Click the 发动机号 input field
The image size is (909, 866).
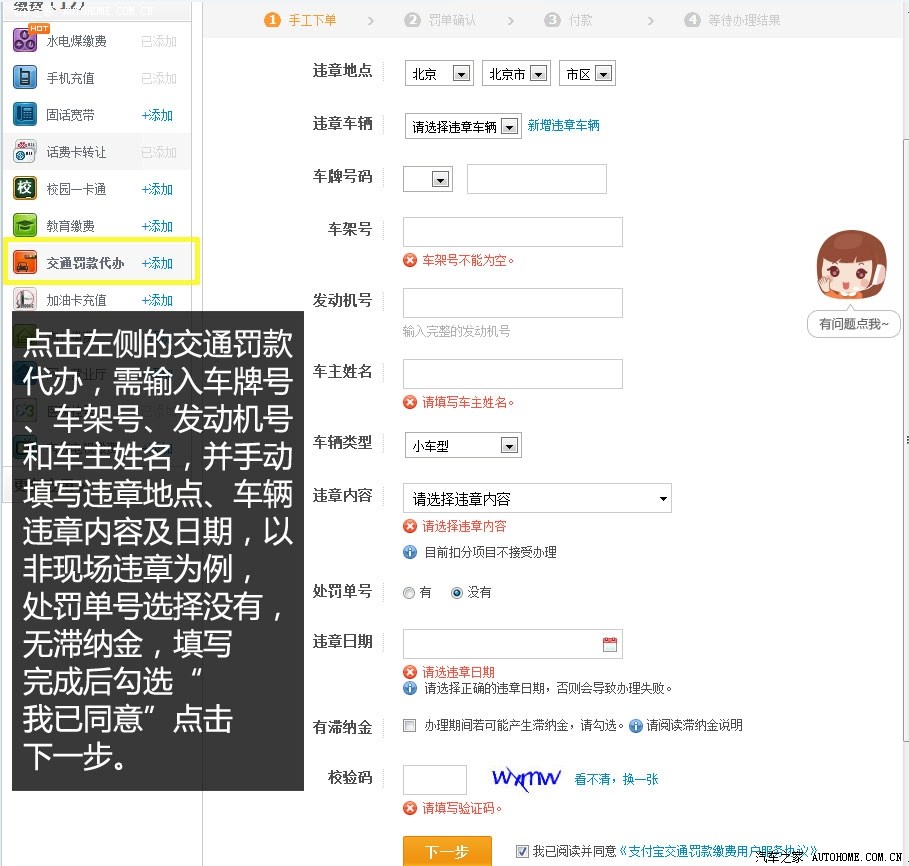click(x=512, y=303)
